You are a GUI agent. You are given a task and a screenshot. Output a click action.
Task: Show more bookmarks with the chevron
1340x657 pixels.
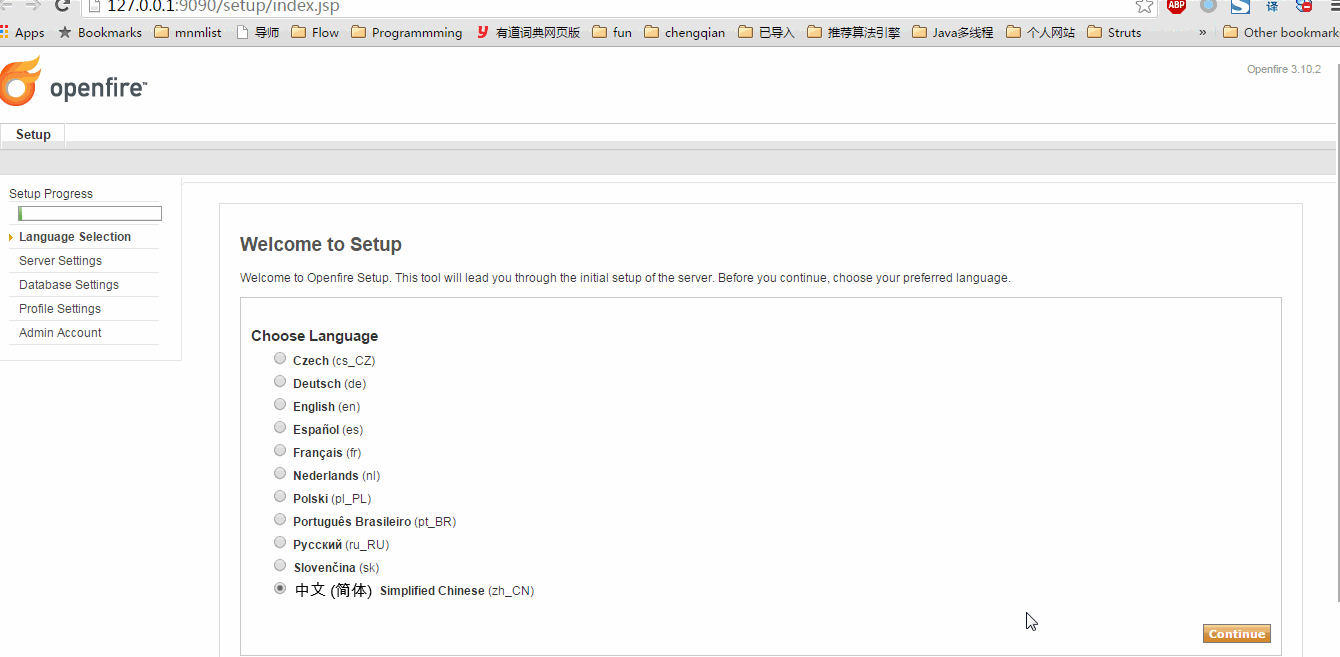(x=1202, y=32)
